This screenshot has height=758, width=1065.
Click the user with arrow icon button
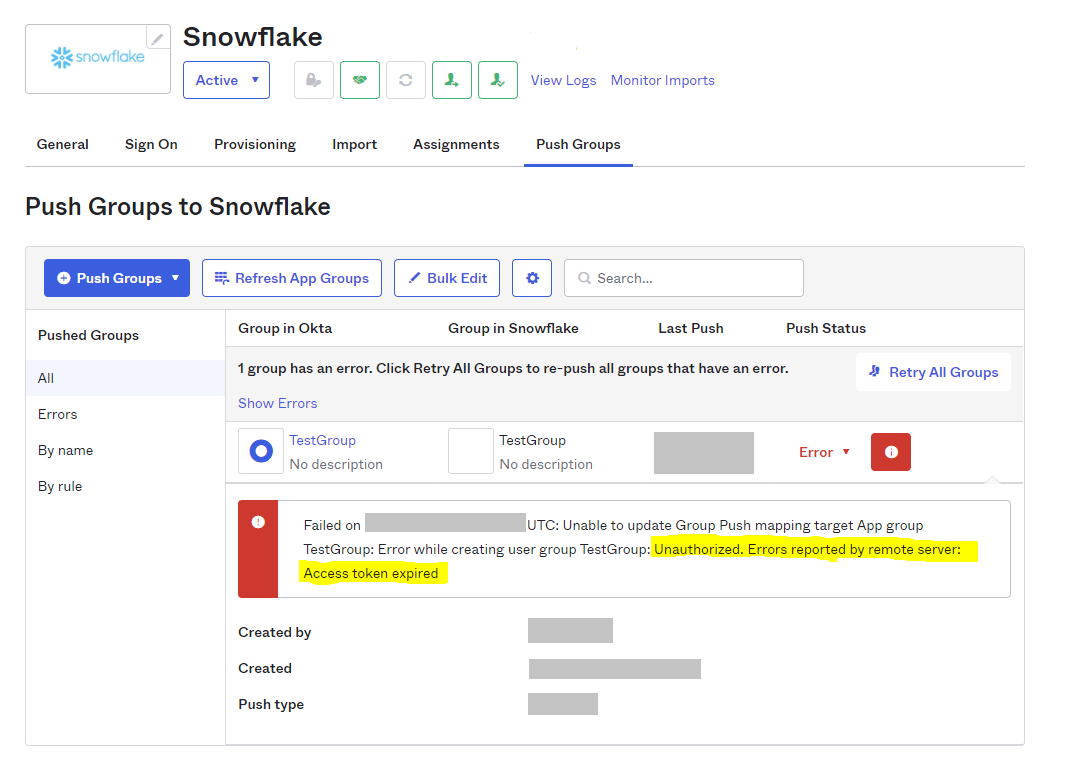click(x=452, y=80)
